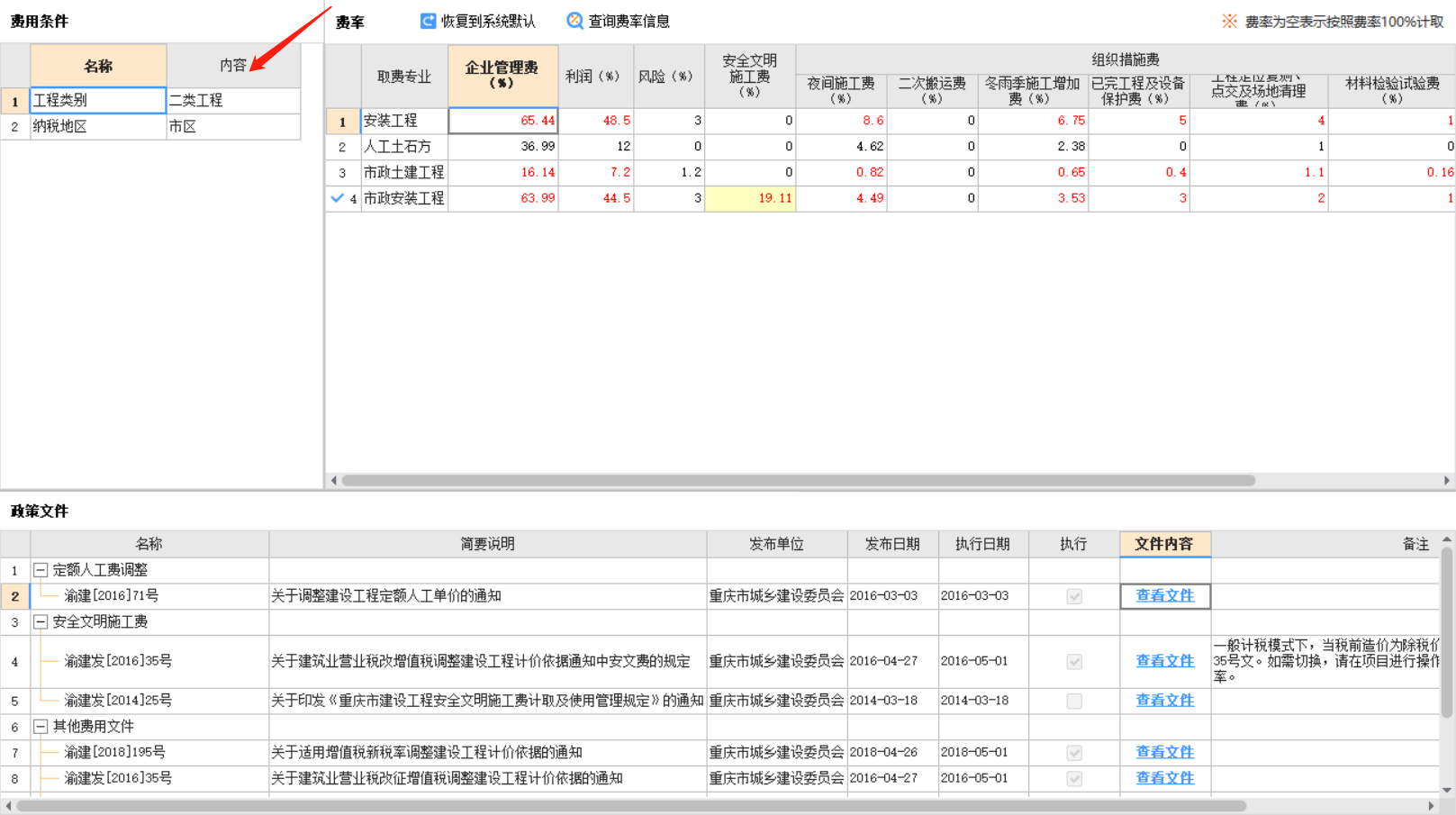Select the 安装工程 row cell
Viewport: 1456px width, 815px height.
[404, 121]
